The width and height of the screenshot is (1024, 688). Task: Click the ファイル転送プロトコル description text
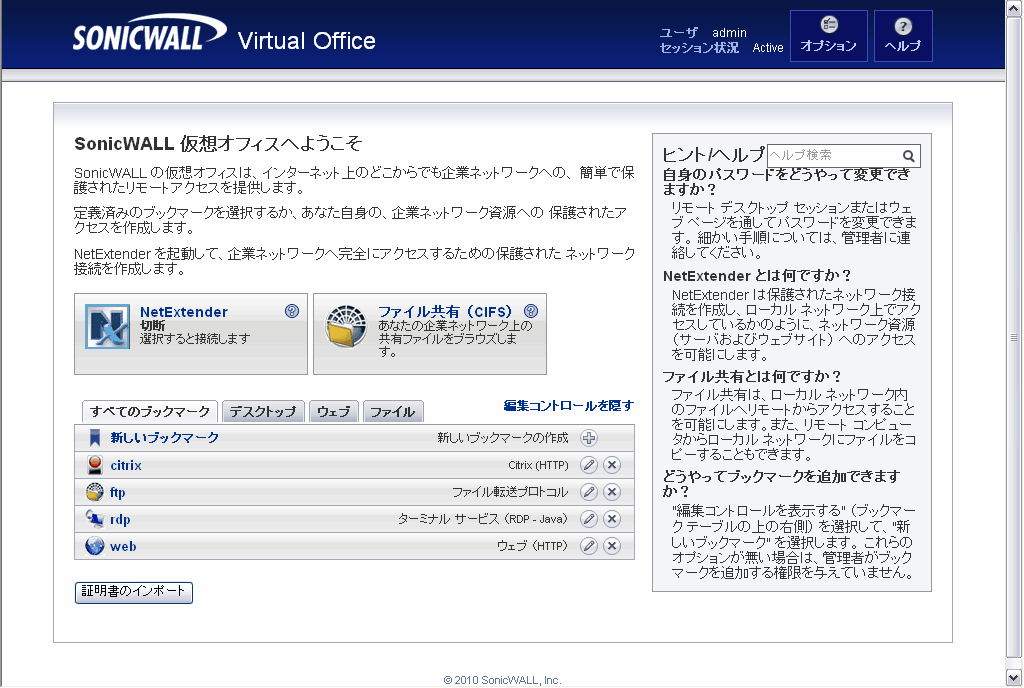coord(510,492)
